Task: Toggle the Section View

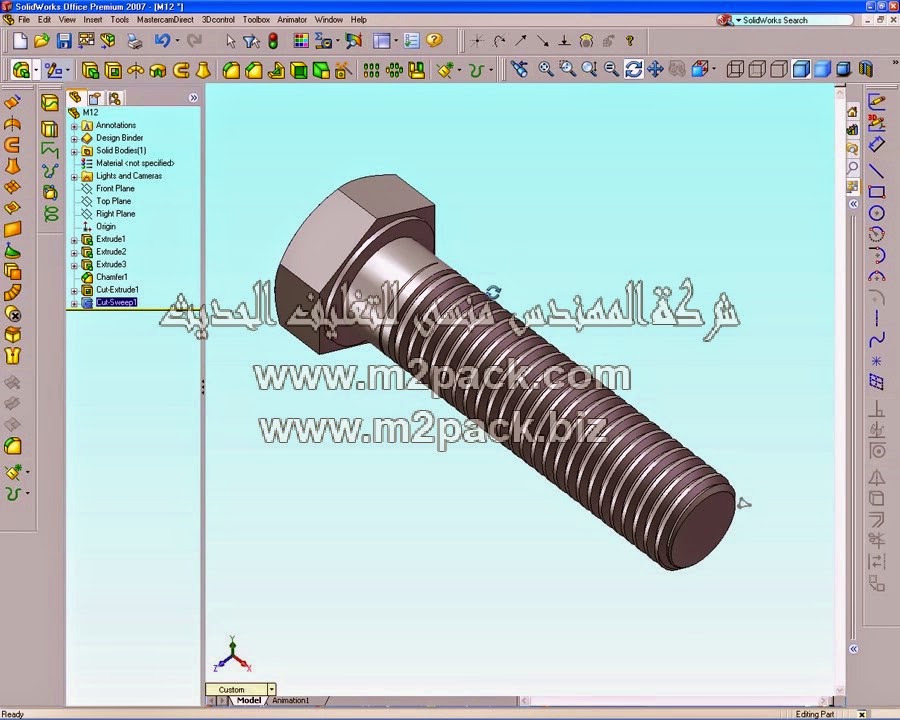Action: click(866, 69)
